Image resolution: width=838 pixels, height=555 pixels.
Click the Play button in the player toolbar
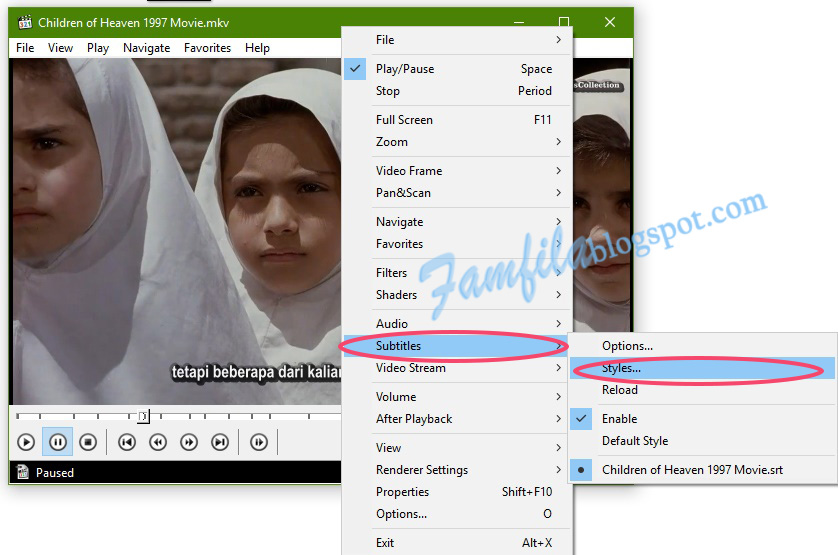26,442
